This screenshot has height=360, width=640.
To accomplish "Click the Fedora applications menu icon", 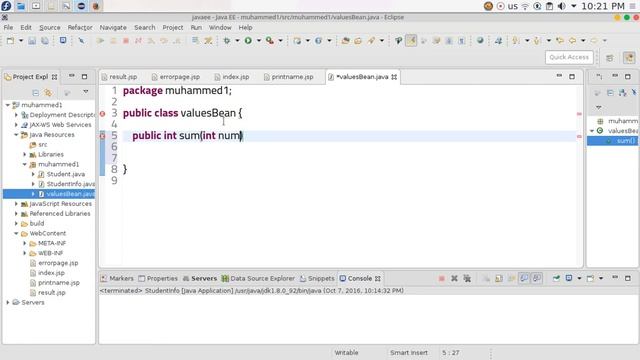I will pos(6,6).
